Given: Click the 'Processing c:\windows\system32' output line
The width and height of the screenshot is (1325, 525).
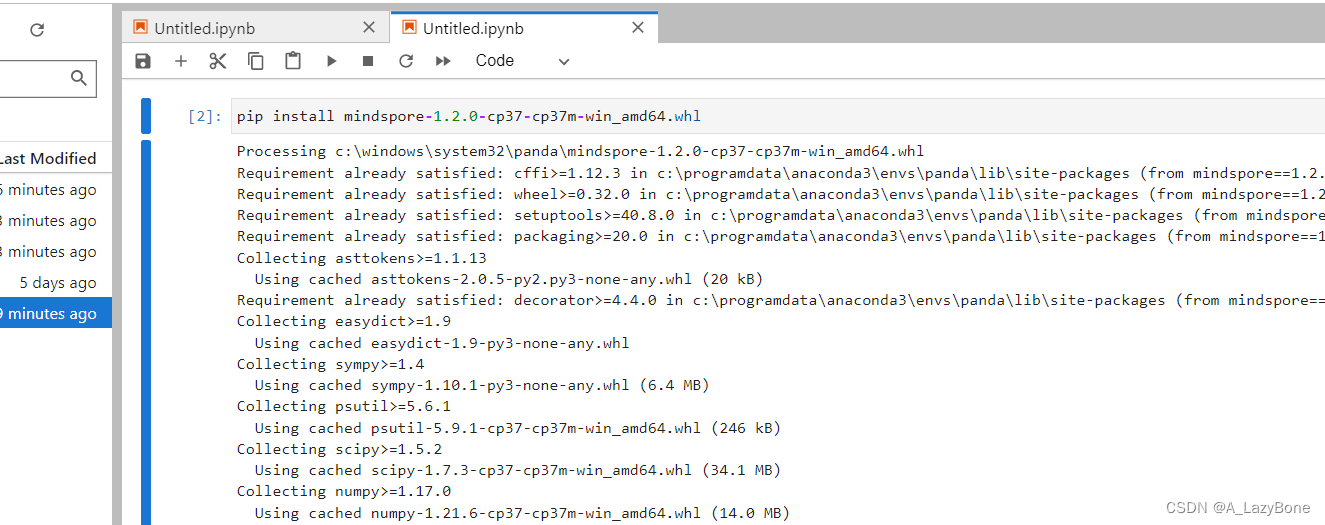Looking at the screenshot, I should (581, 152).
